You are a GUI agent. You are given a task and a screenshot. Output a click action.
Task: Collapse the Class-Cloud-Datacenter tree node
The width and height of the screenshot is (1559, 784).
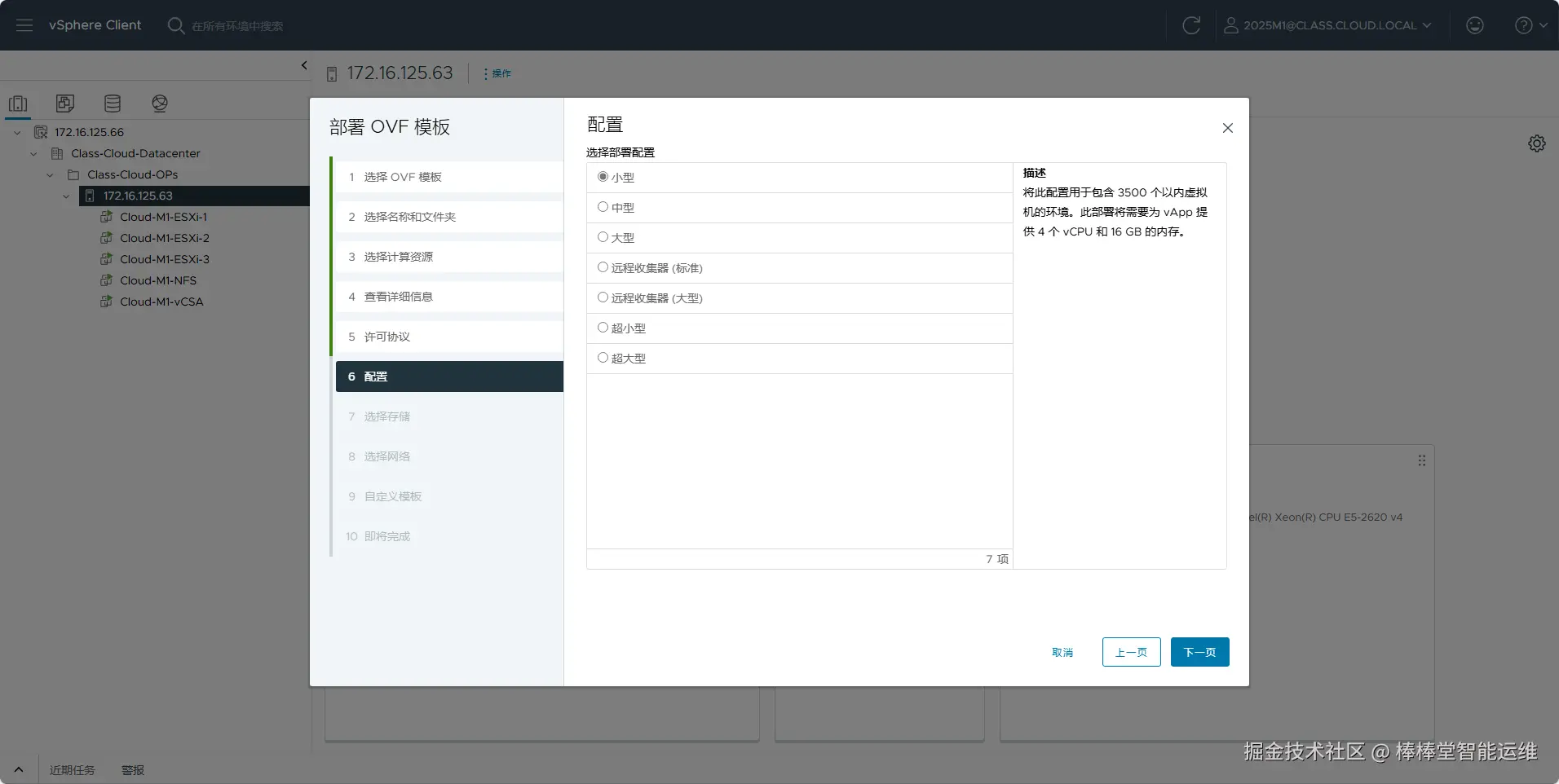click(33, 153)
